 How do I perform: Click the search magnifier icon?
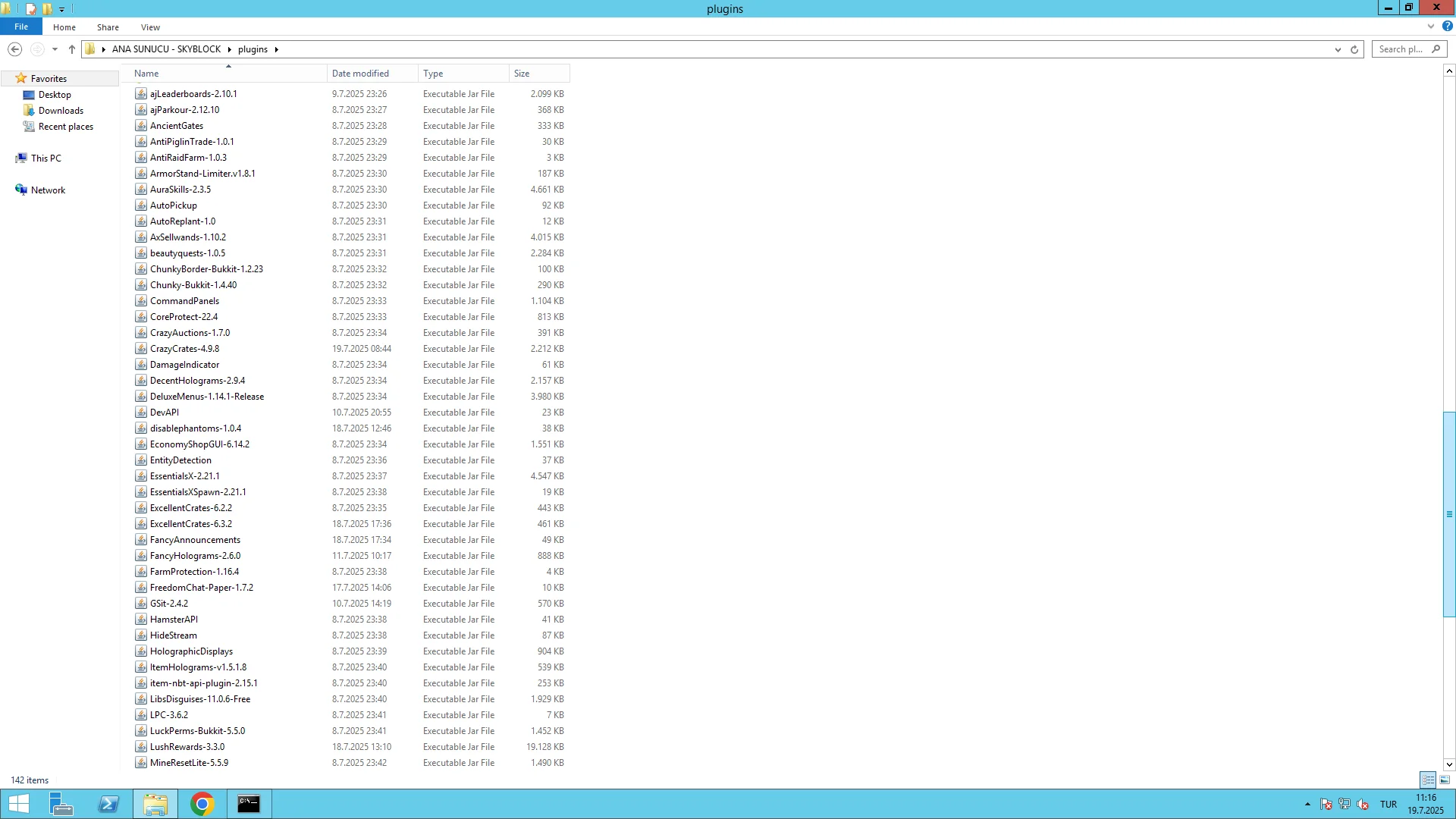[x=1436, y=49]
